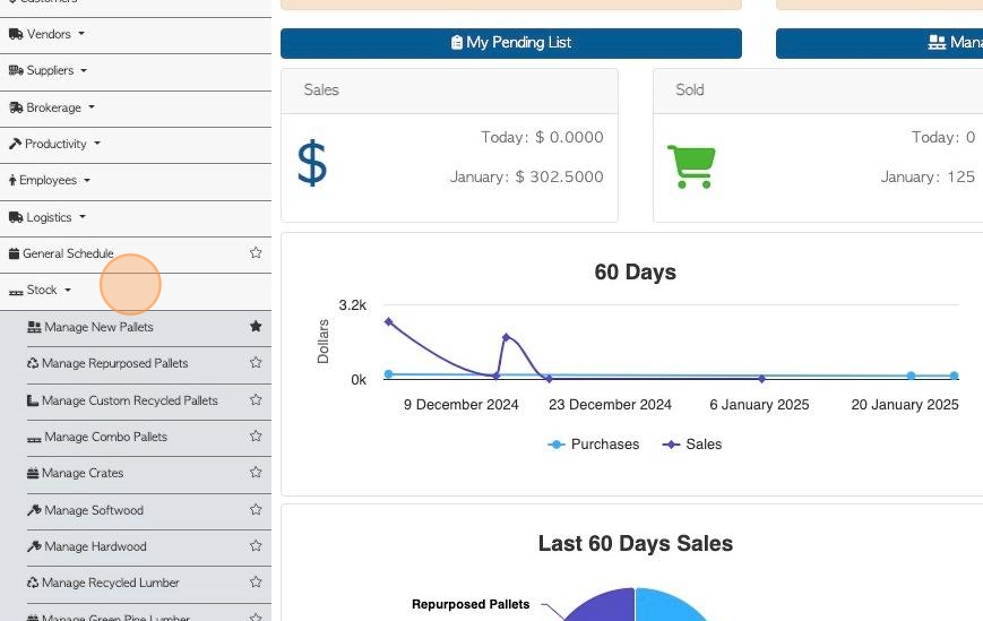Star the Manage Combo Pallets item
This screenshot has height=621, width=983.
tap(256, 436)
